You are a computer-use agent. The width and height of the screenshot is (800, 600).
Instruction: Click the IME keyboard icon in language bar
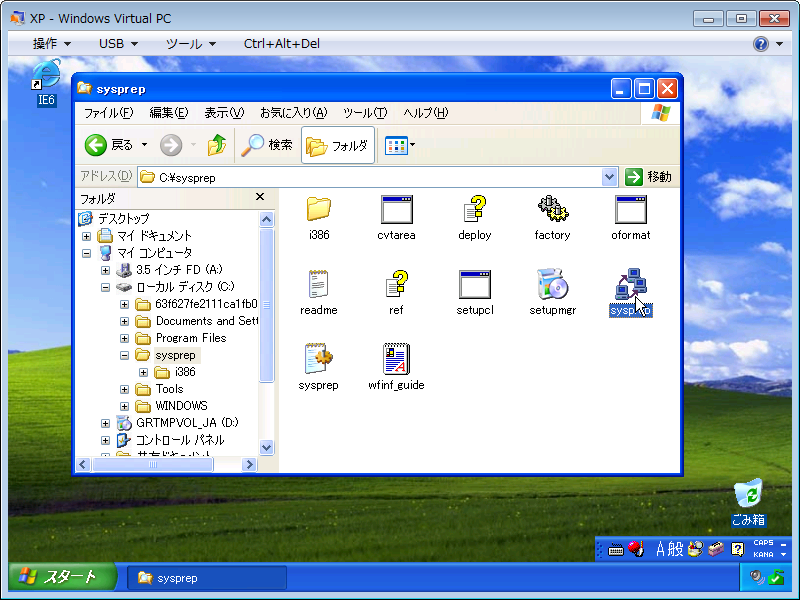tap(616, 549)
